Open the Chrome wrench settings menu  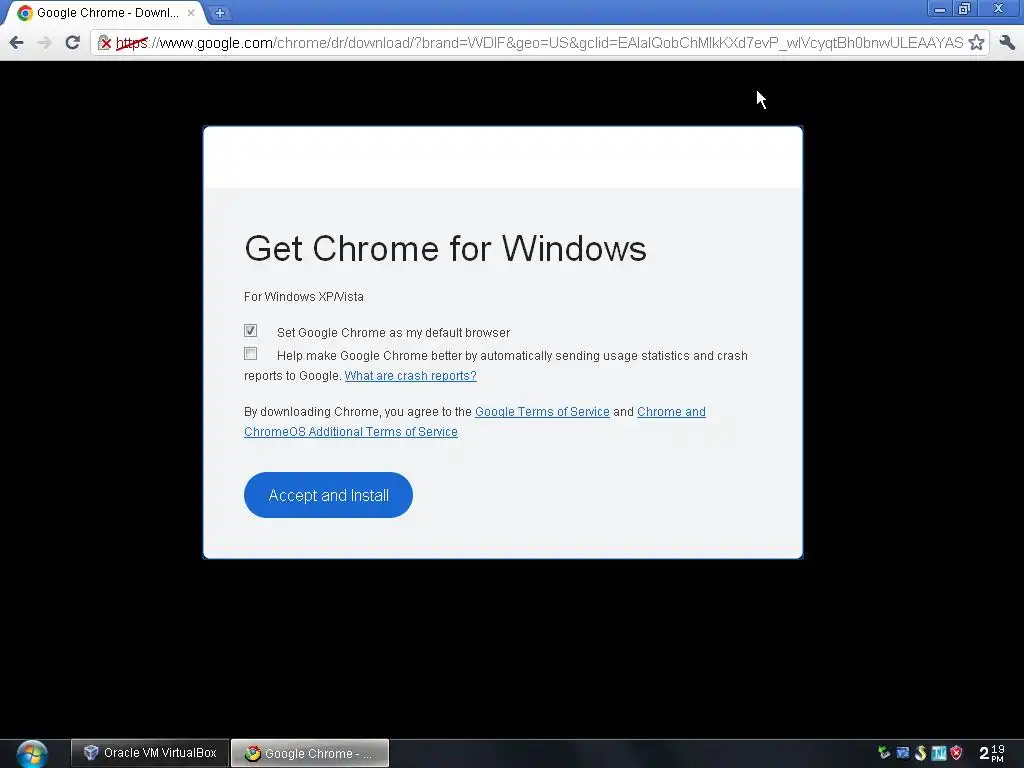pos(1007,43)
